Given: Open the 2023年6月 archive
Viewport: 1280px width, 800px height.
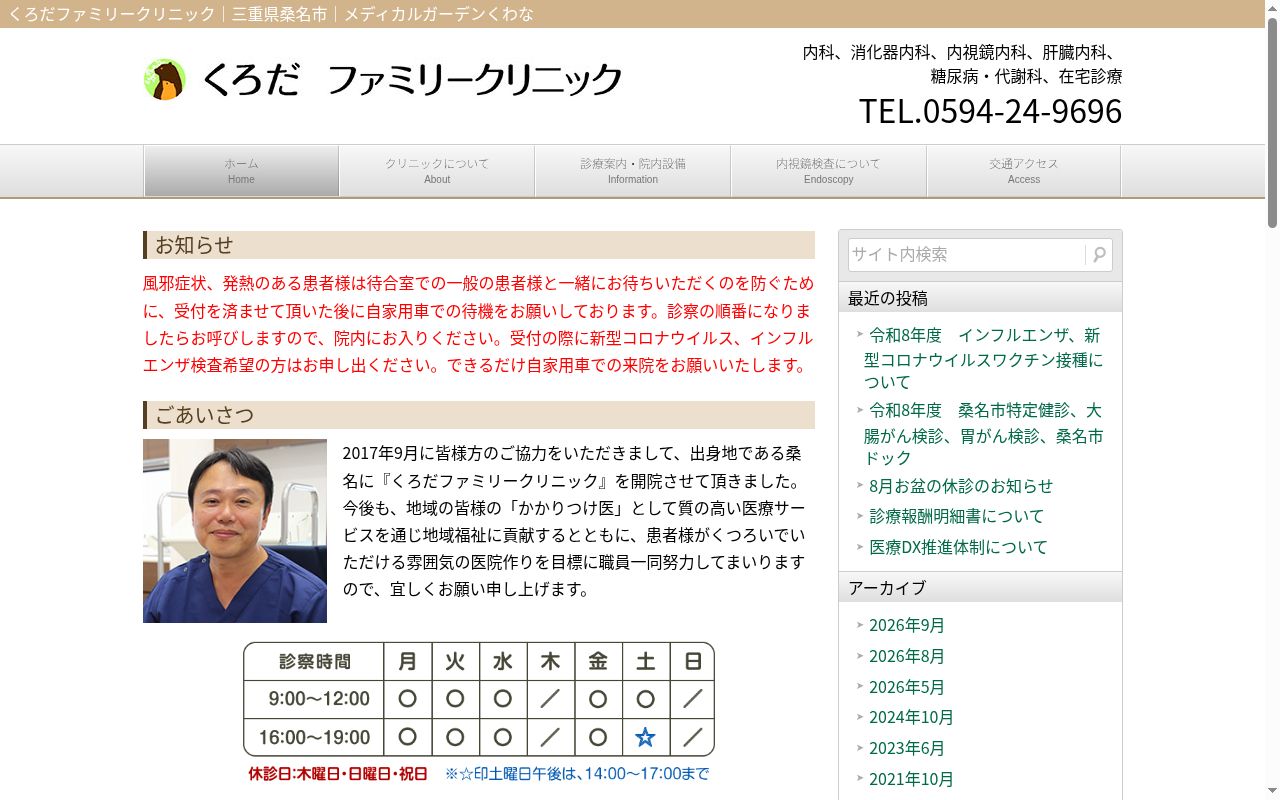Looking at the screenshot, I should [907, 748].
